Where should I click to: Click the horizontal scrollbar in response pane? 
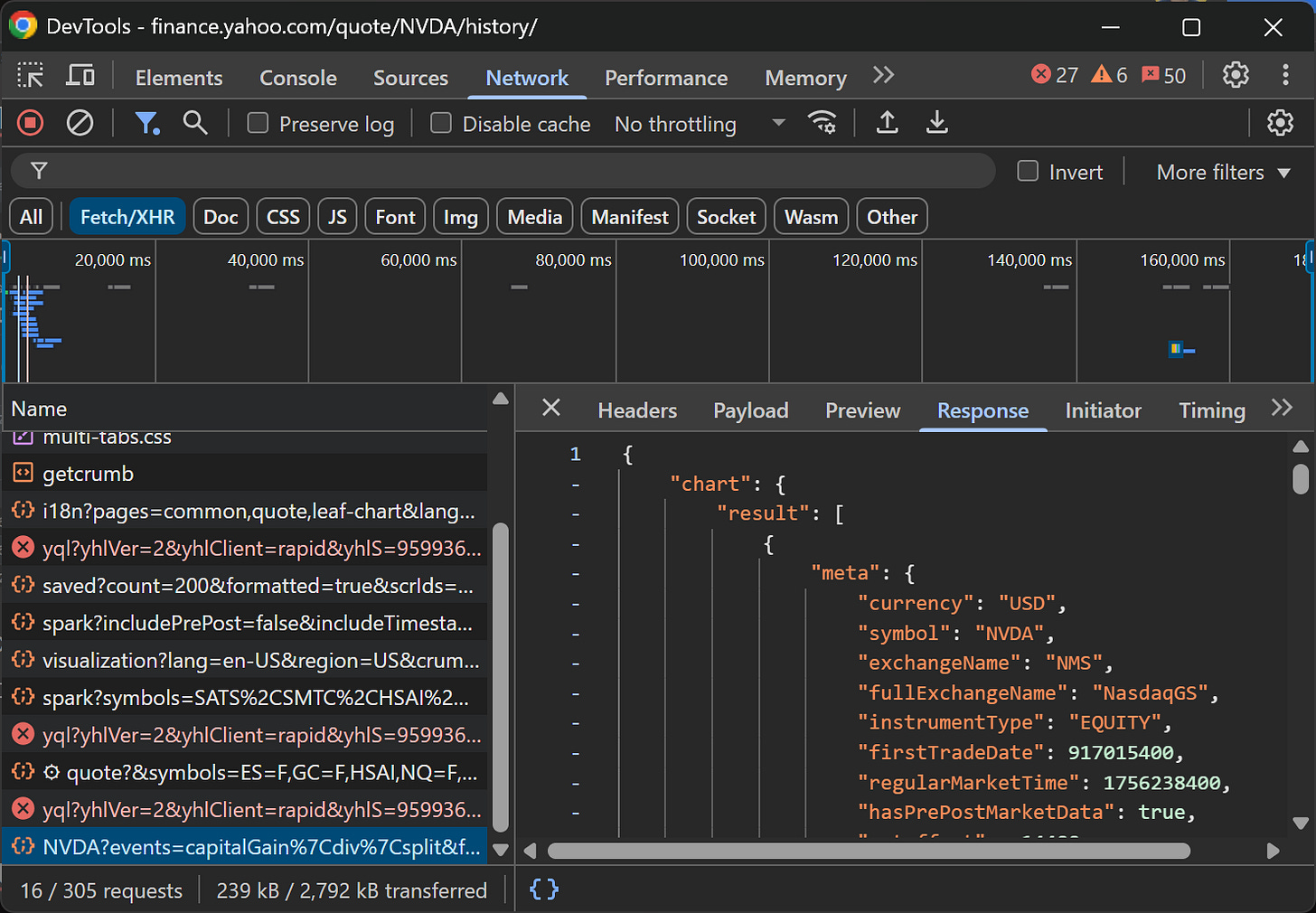point(868,851)
